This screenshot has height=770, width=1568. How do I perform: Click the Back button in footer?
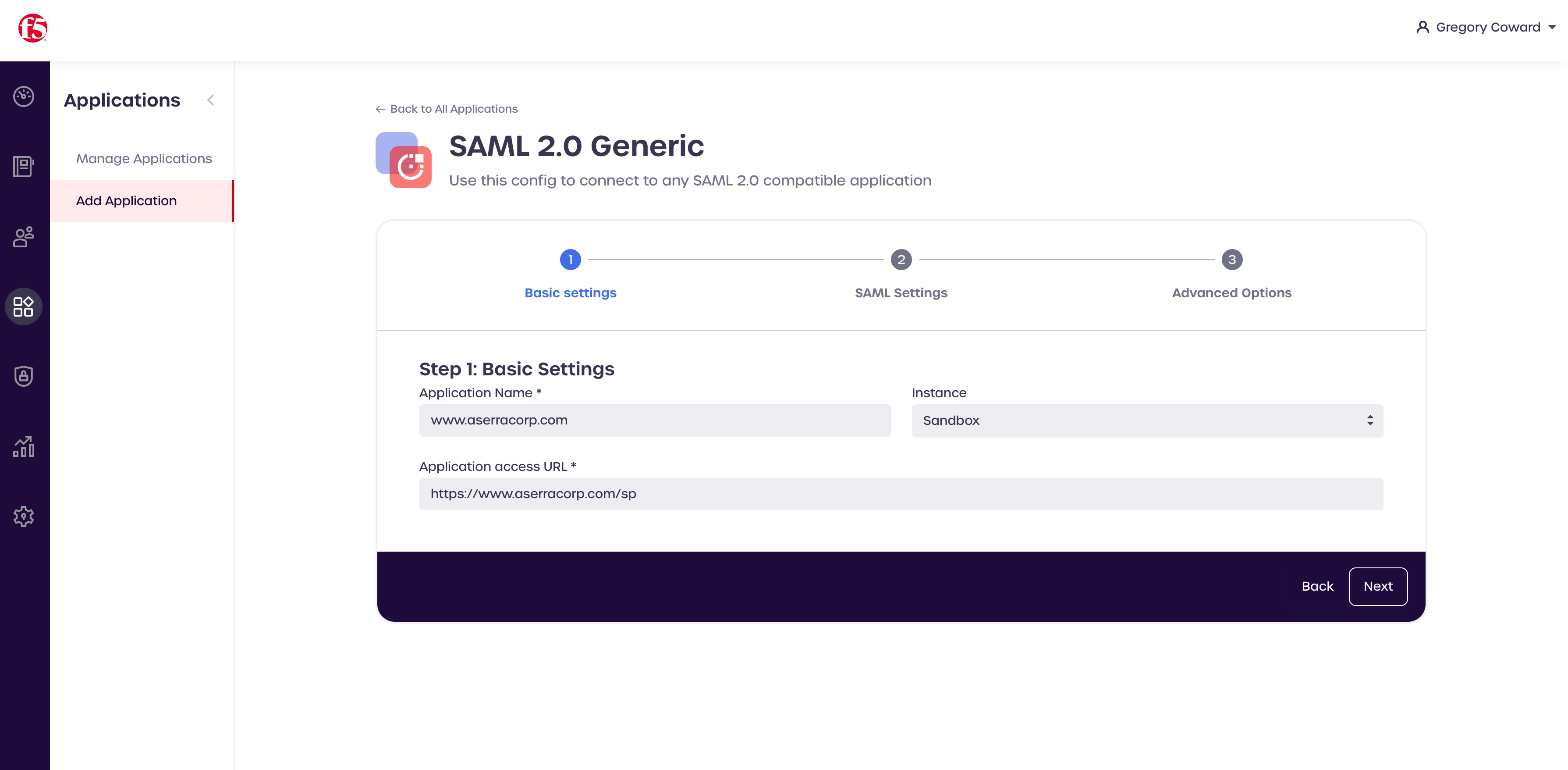click(x=1317, y=586)
